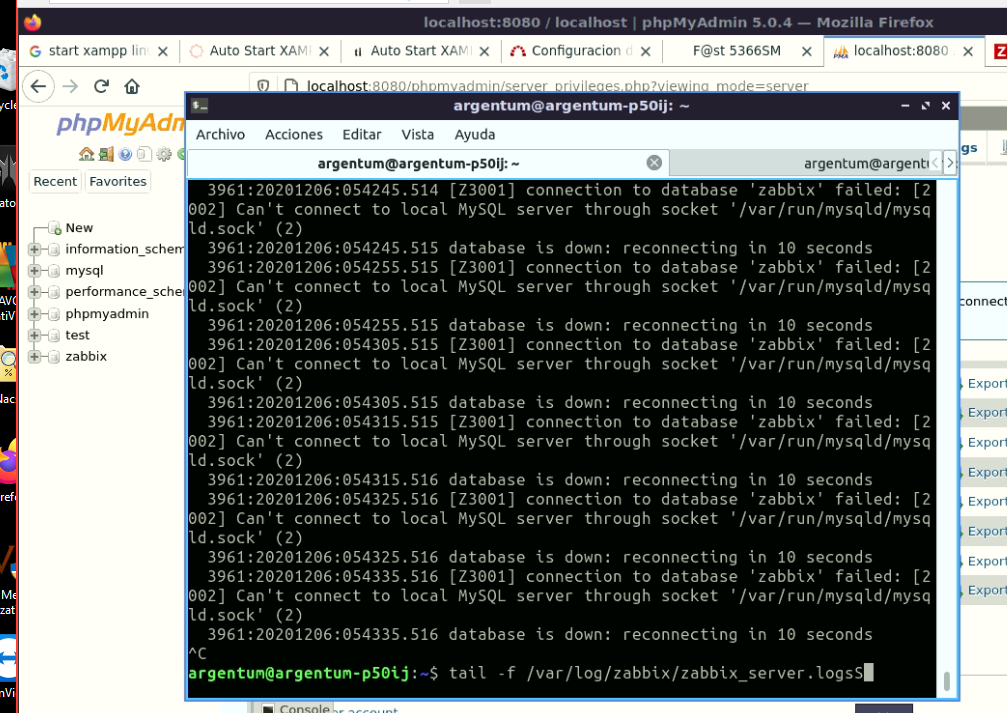Close the 'start xampp lin' Firefox tab
The height and width of the screenshot is (713, 1007).
(163, 51)
